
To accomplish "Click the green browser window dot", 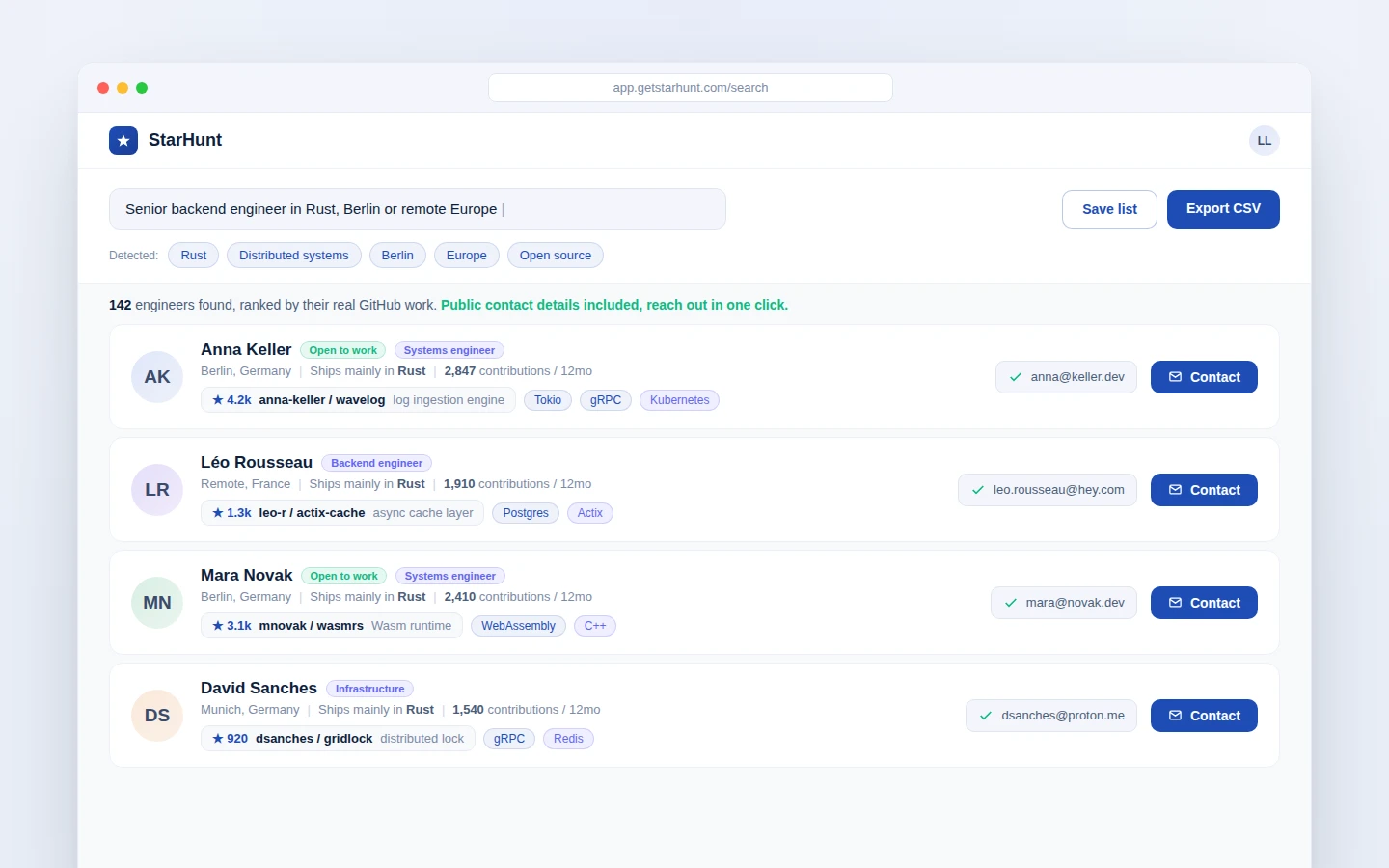I will coord(142,88).
